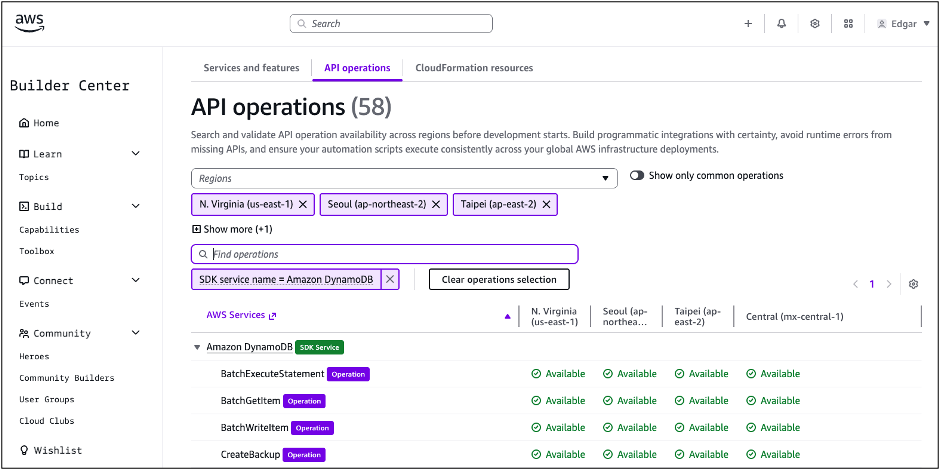Remove the Amazon DynamoDB filter chip
Viewport: 940px width, 470px height.
coord(390,279)
